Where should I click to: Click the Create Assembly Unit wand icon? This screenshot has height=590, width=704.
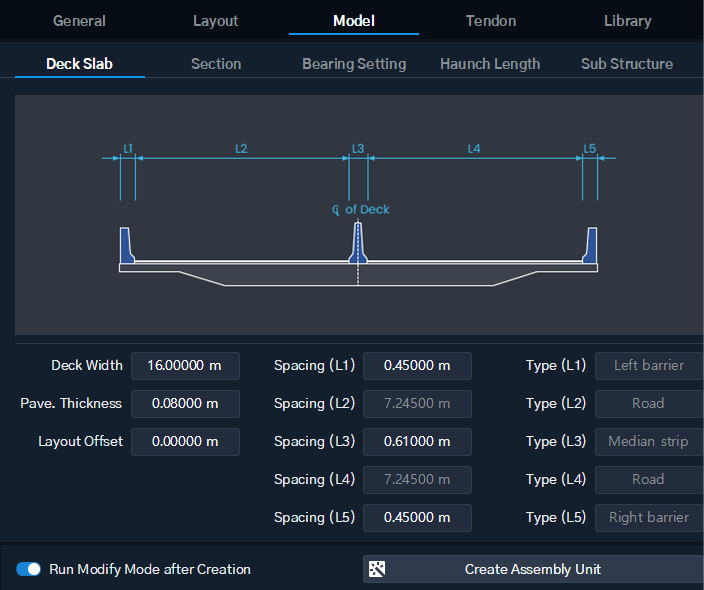[x=377, y=569]
